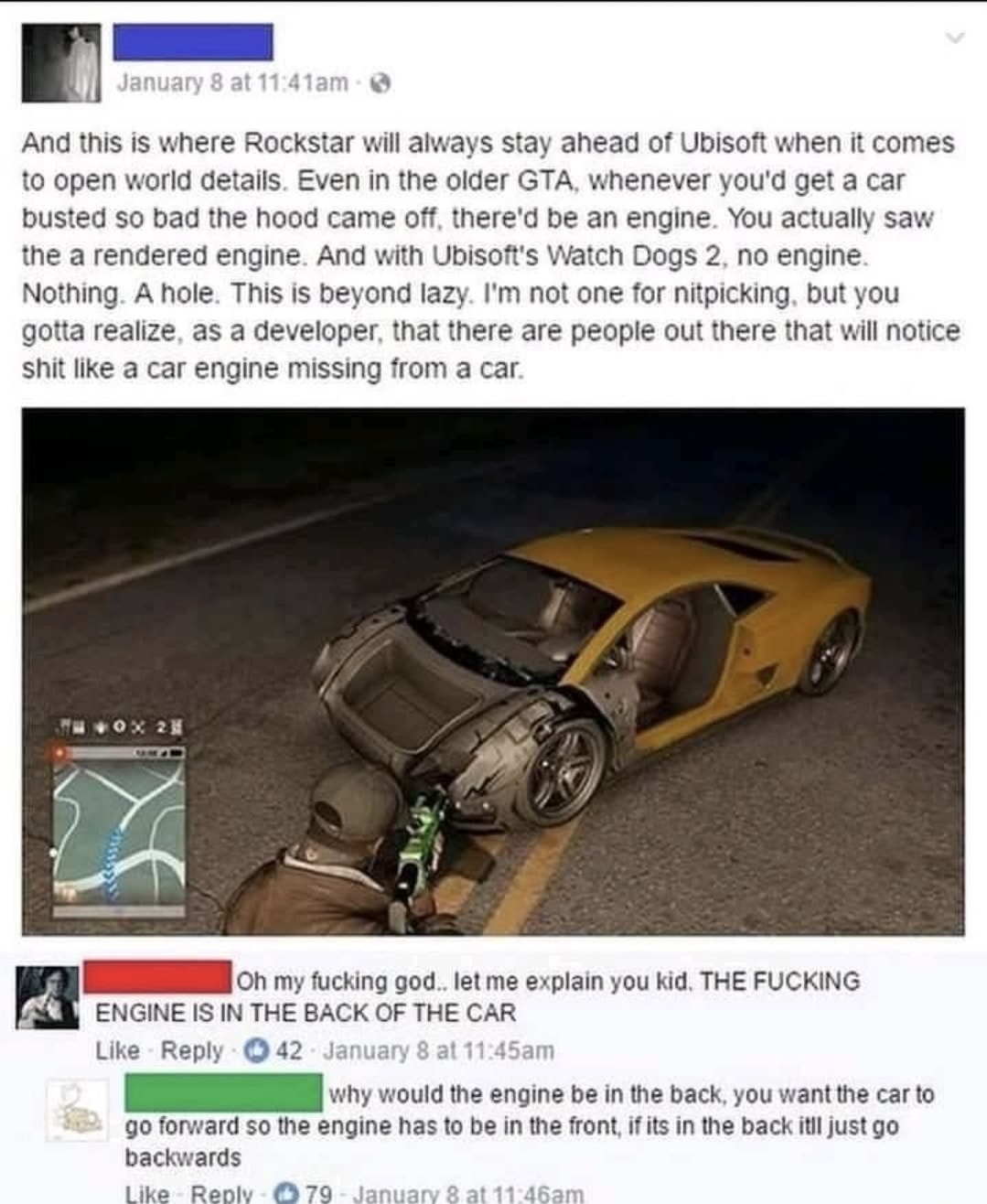This screenshot has height=1204, width=987.
Task: View the 42 likes reaction icon
Action: tap(255, 1050)
